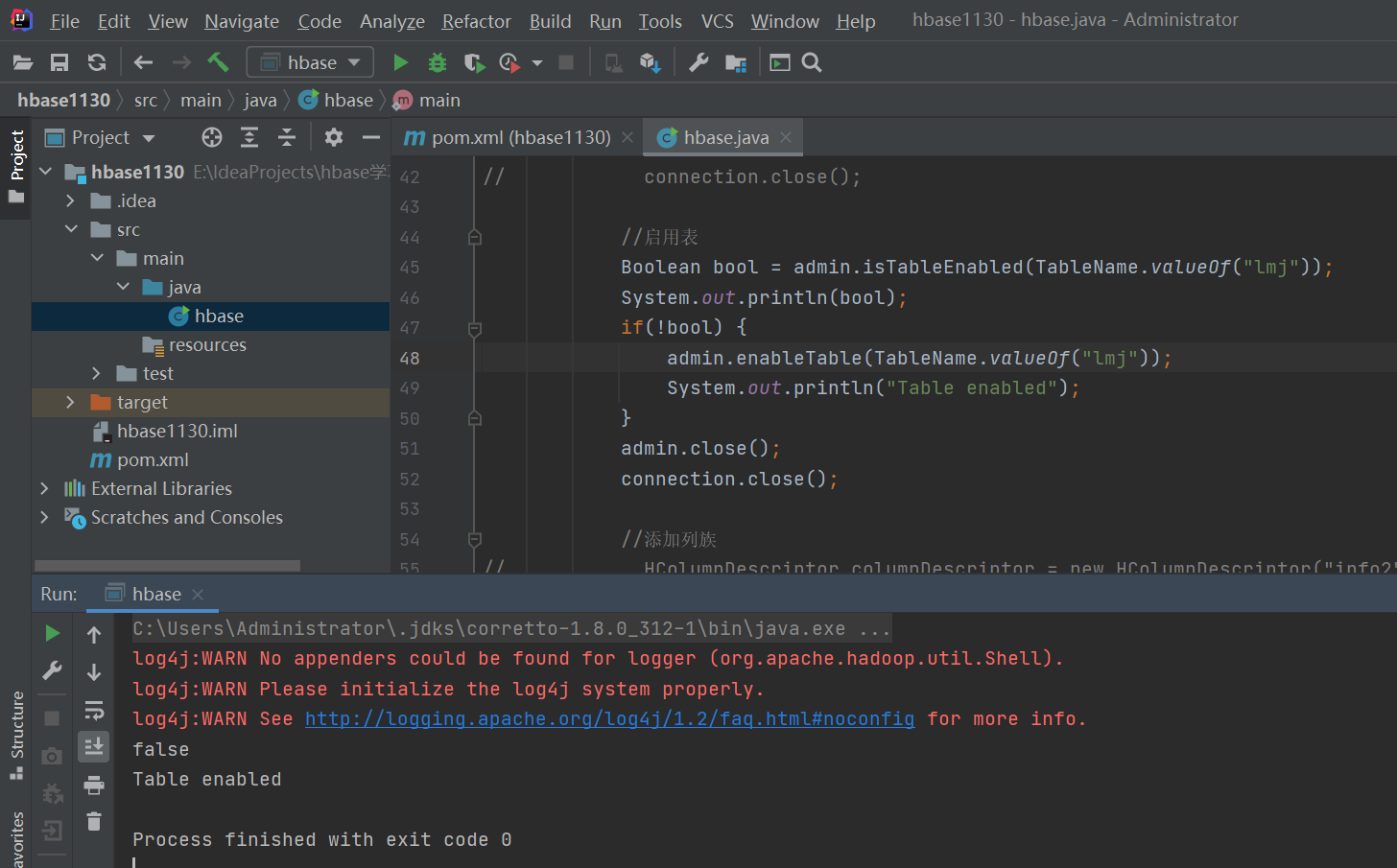Rerun hbase from the Run panel
The image size is (1397, 868).
(x=53, y=633)
